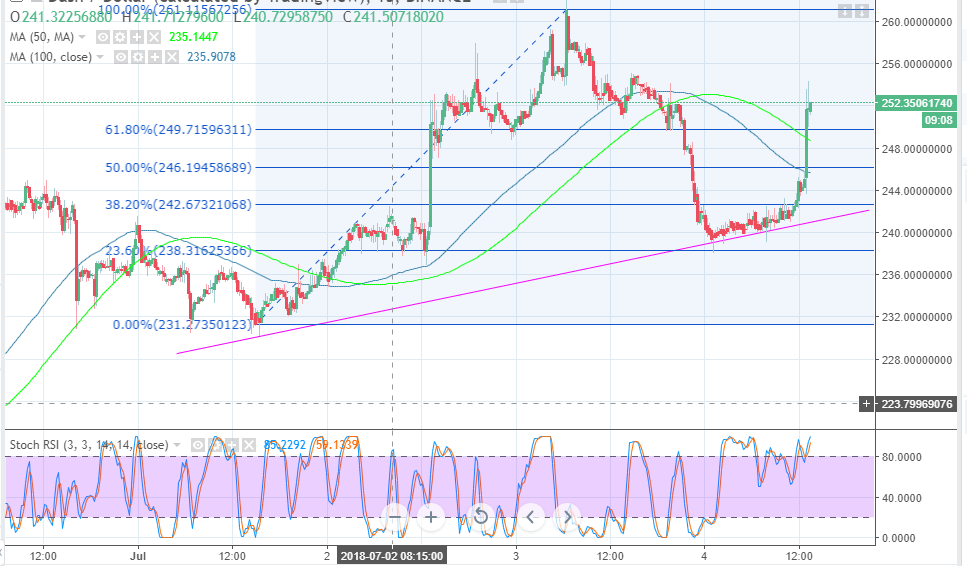The width and height of the screenshot is (967, 566).
Task: Reset the chart view
Action: point(480,517)
